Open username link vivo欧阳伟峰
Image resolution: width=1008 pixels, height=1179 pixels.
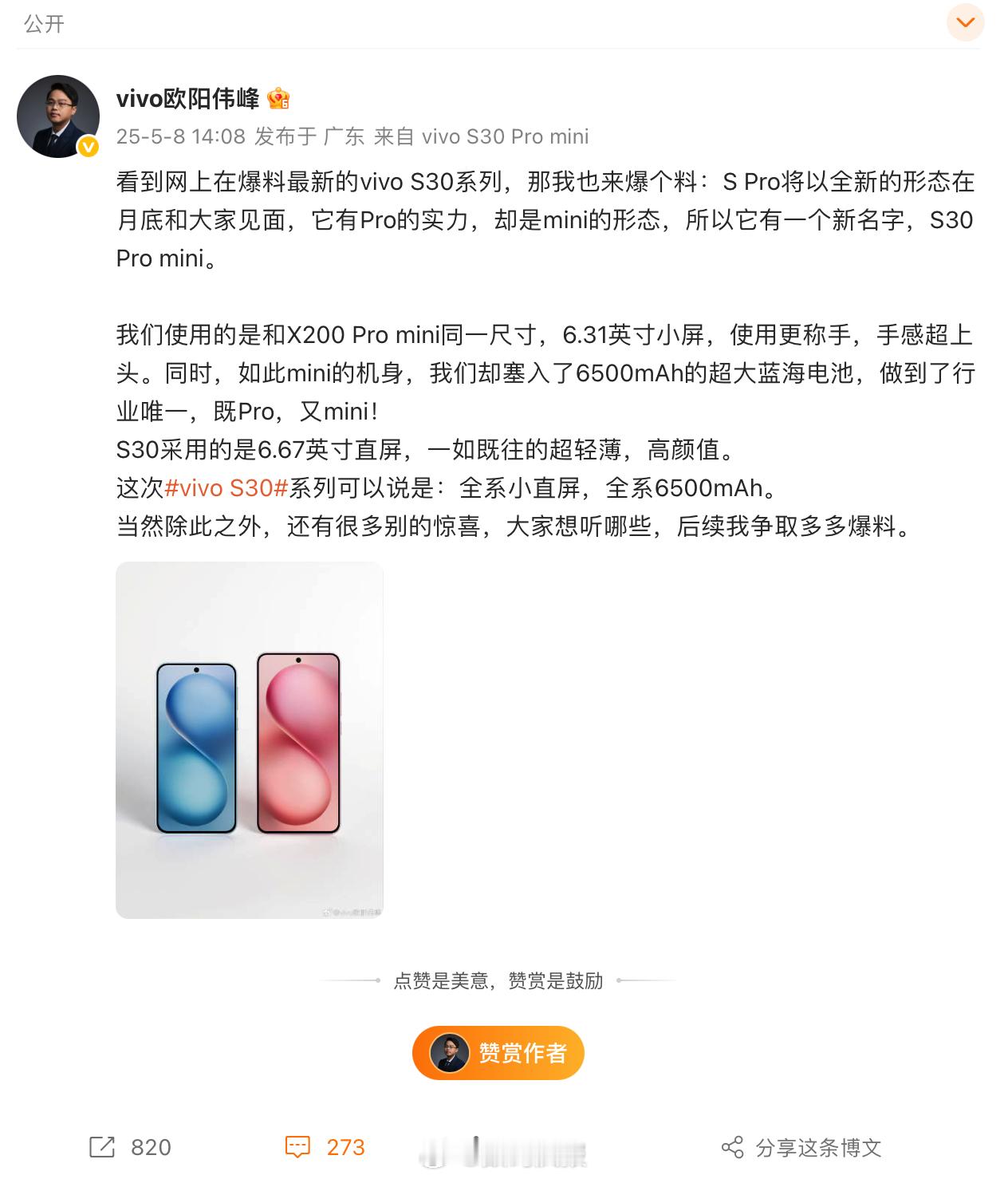click(187, 98)
